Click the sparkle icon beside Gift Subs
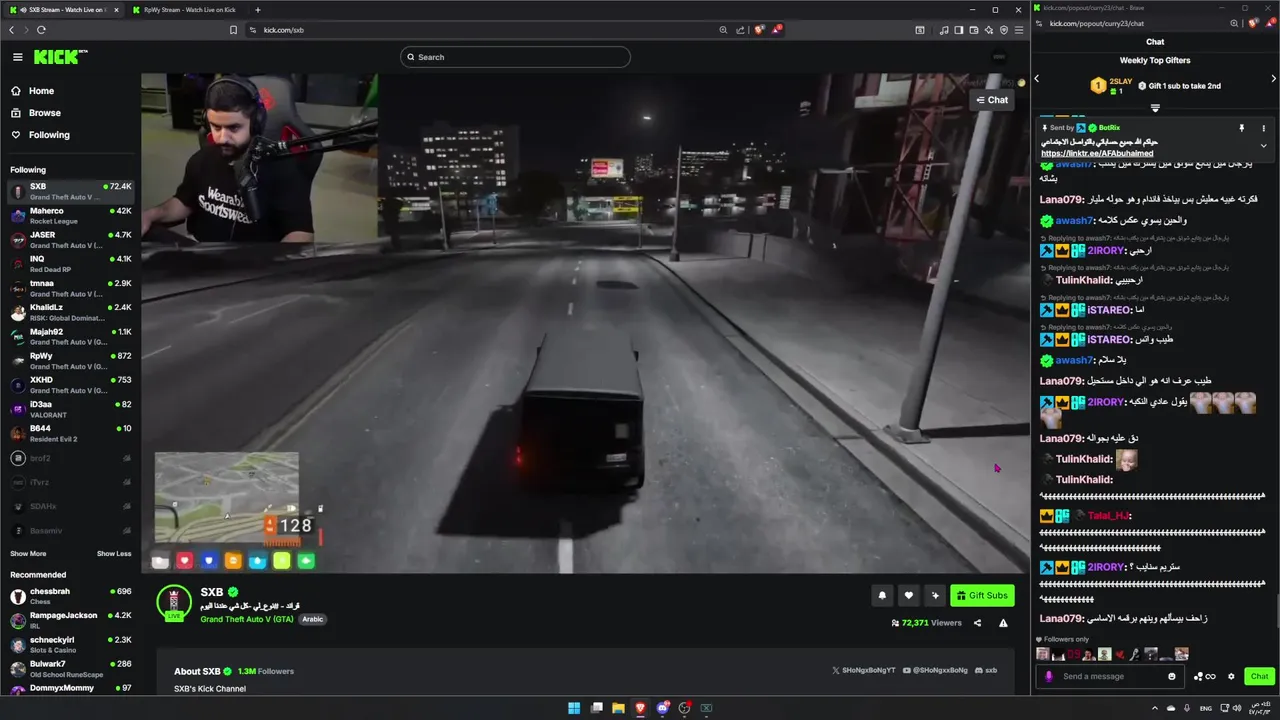The height and width of the screenshot is (720, 1280). coord(935,596)
